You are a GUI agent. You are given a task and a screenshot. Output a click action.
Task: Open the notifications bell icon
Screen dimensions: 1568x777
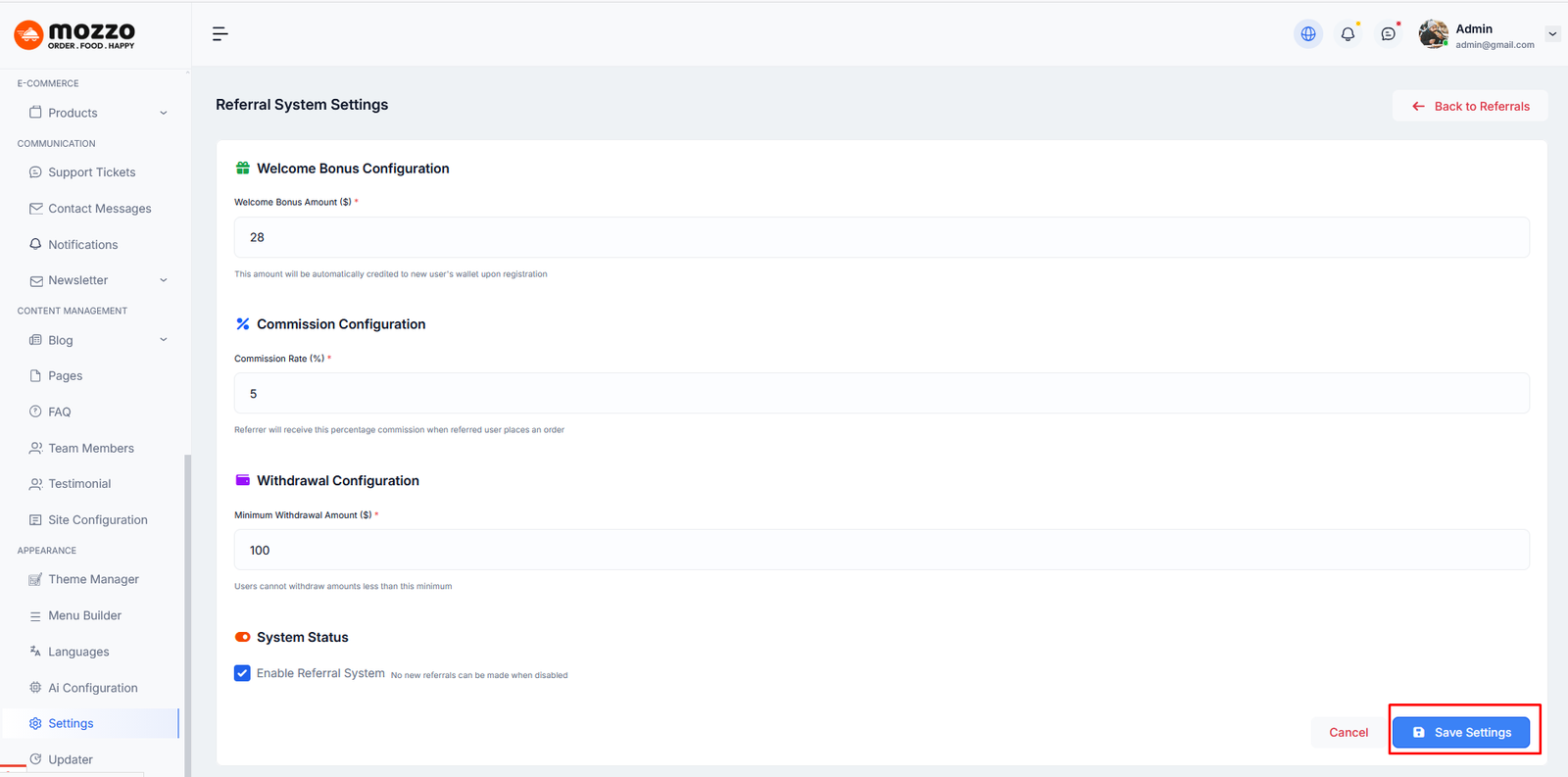(x=1347, y=34)
